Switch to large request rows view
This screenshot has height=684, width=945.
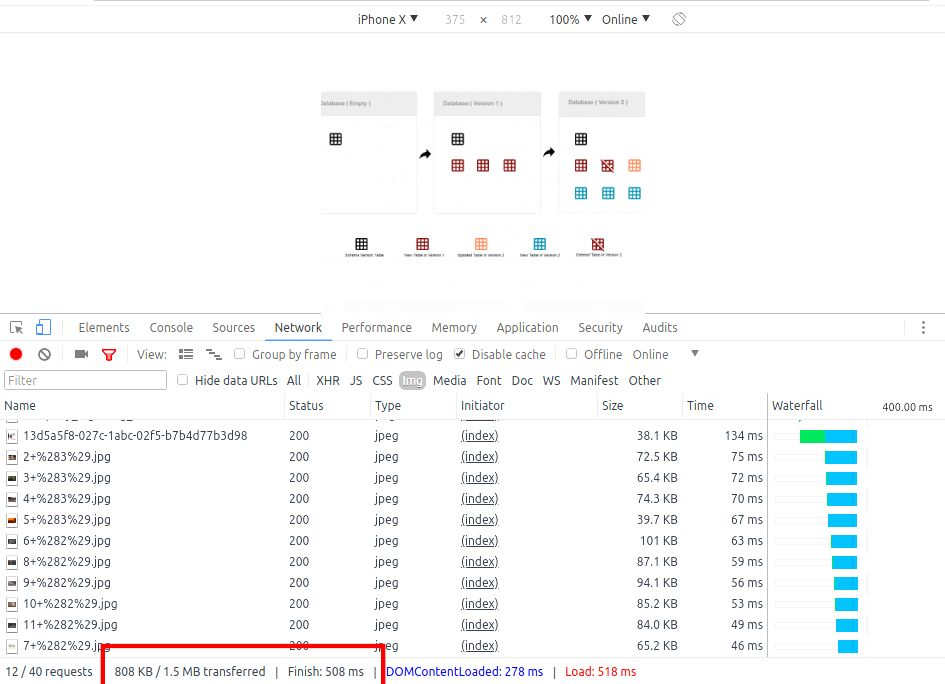[x=186, y=354]
